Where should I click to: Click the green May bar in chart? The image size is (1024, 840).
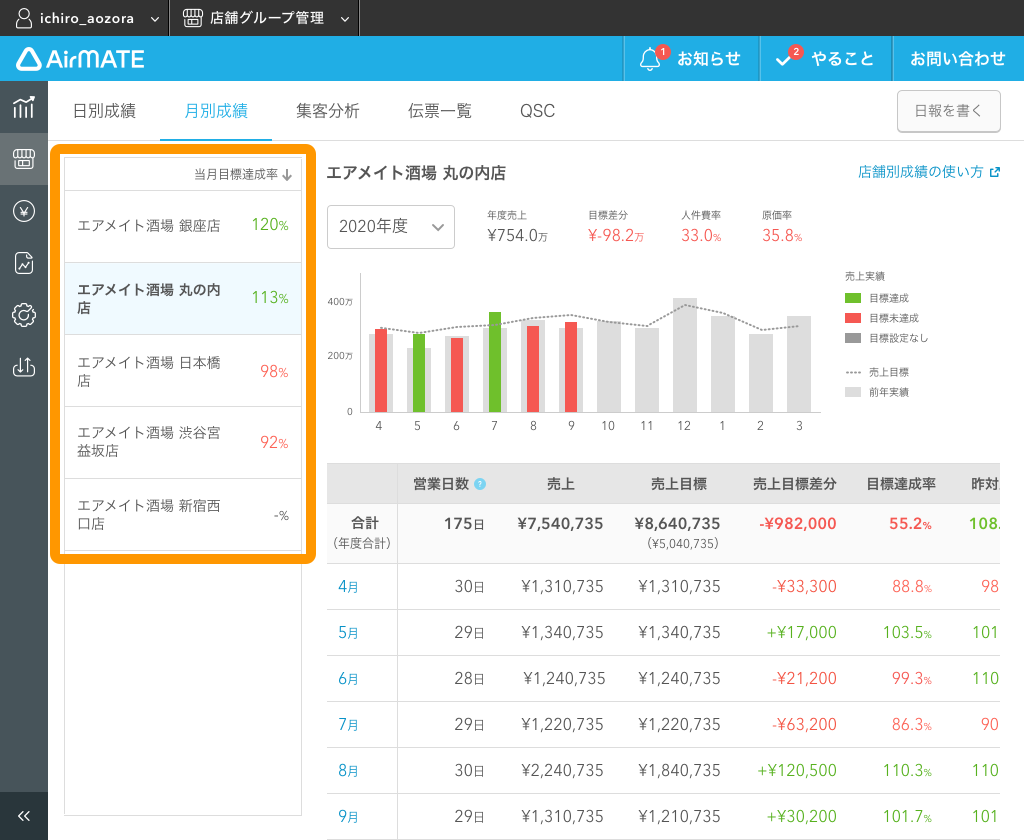click(419, 372)
